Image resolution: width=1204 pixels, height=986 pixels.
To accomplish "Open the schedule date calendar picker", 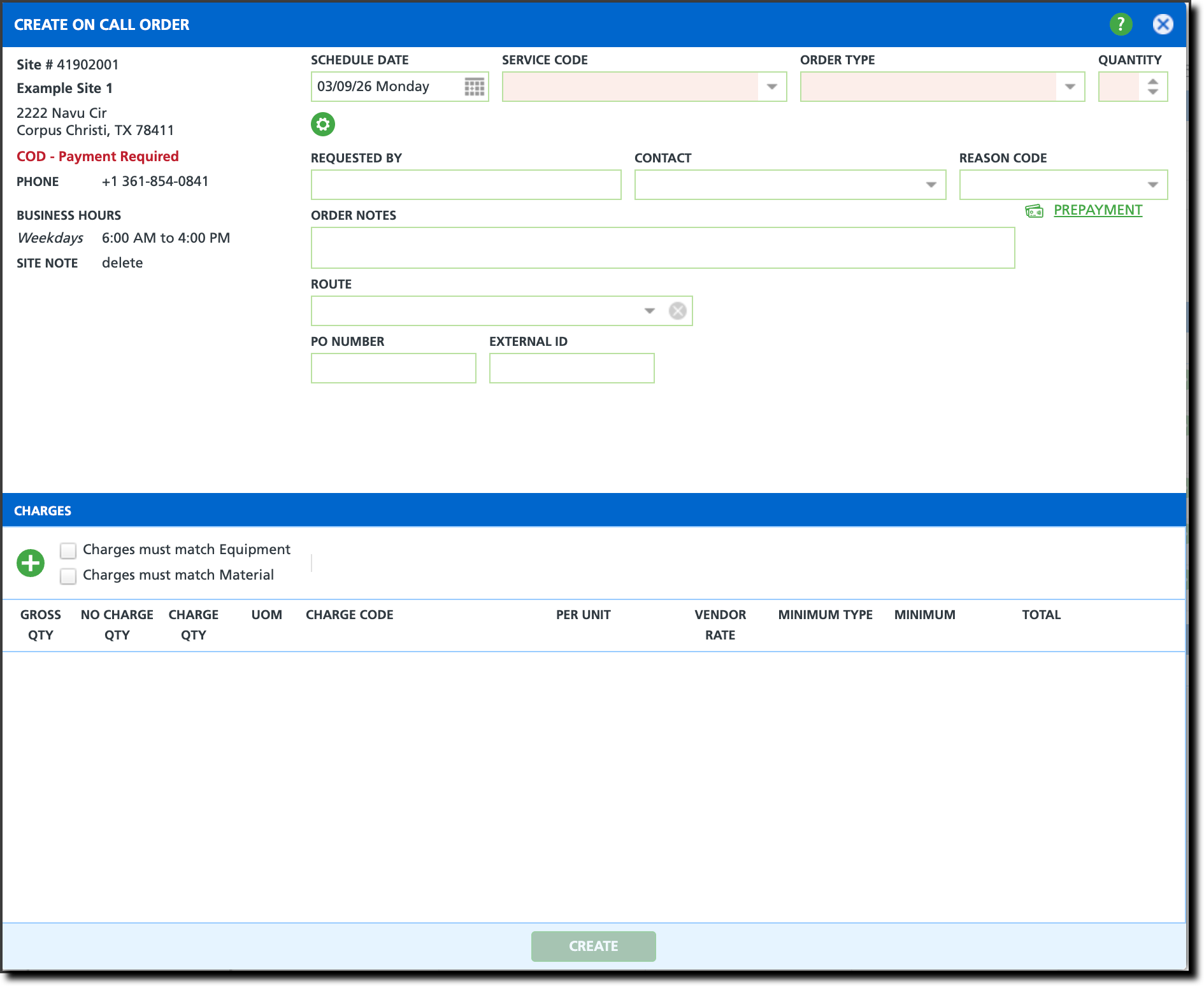I will 475,87.
